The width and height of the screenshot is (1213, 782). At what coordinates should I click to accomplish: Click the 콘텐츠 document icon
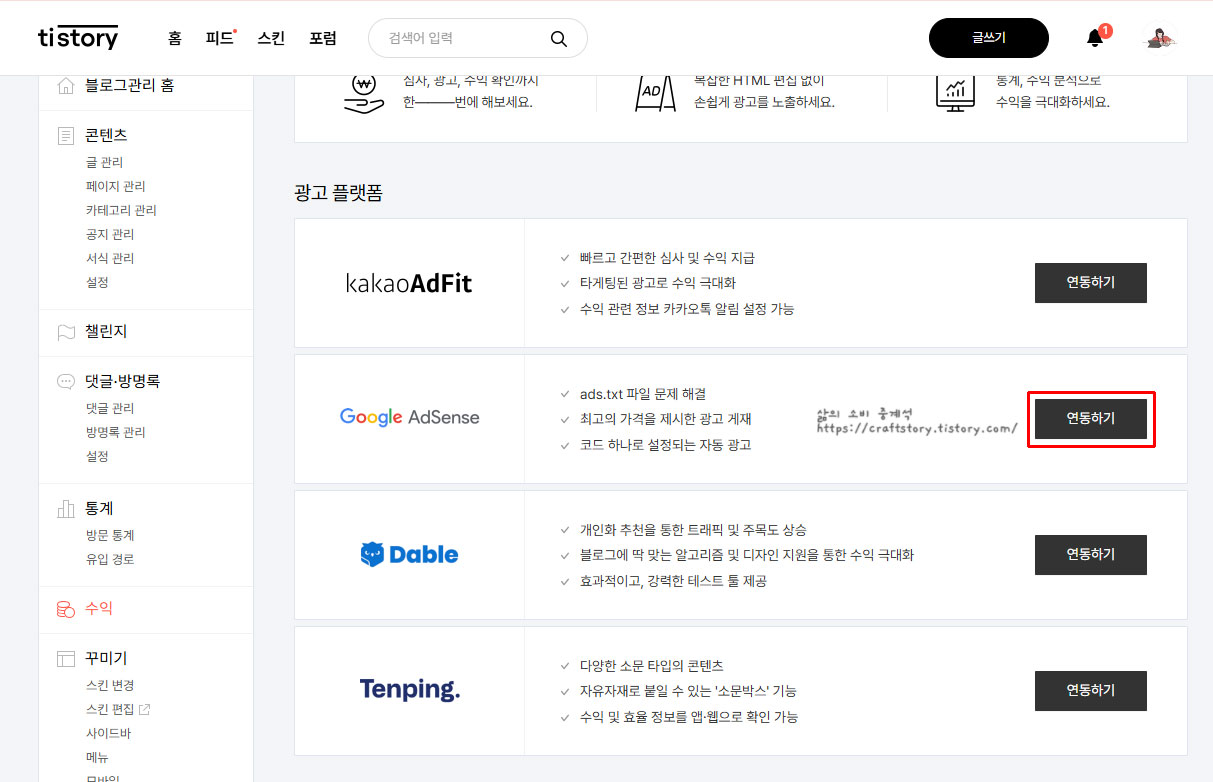point(66,135)
